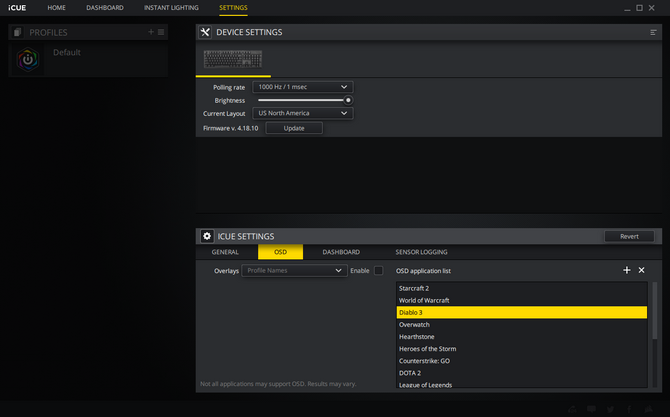This screenshot has height=417, width=670.
Task: Switch to the GENERAL settings tab
Action: 225,252
